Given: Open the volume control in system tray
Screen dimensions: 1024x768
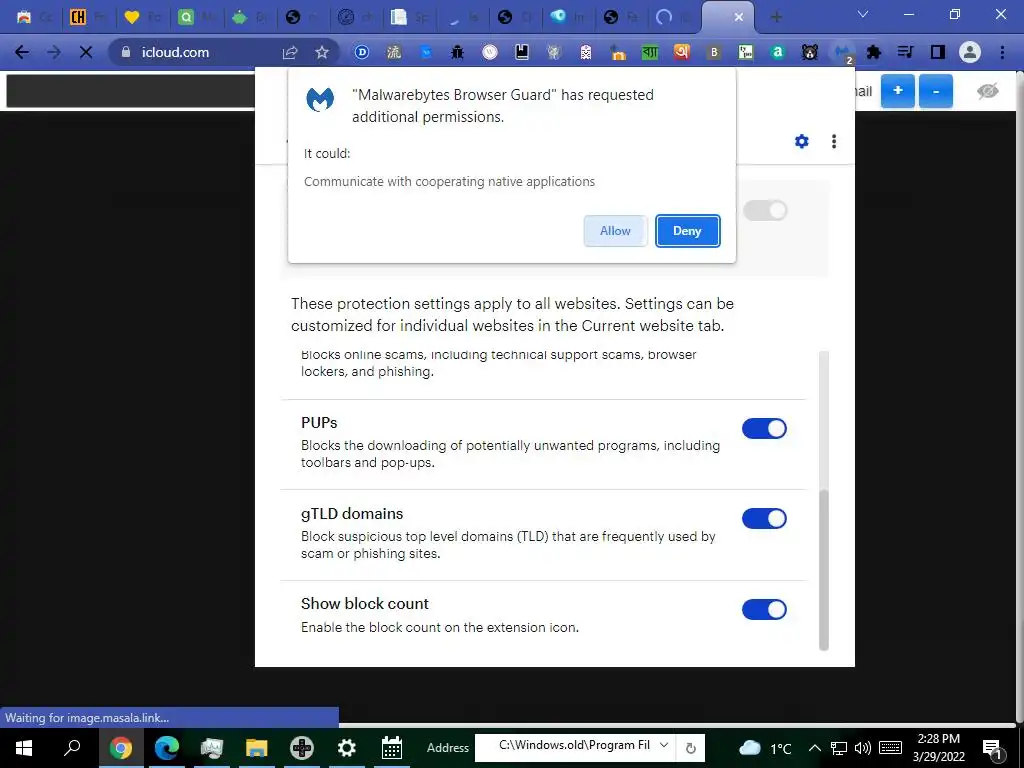Looking at the screenshot, I should coord(863,748).
